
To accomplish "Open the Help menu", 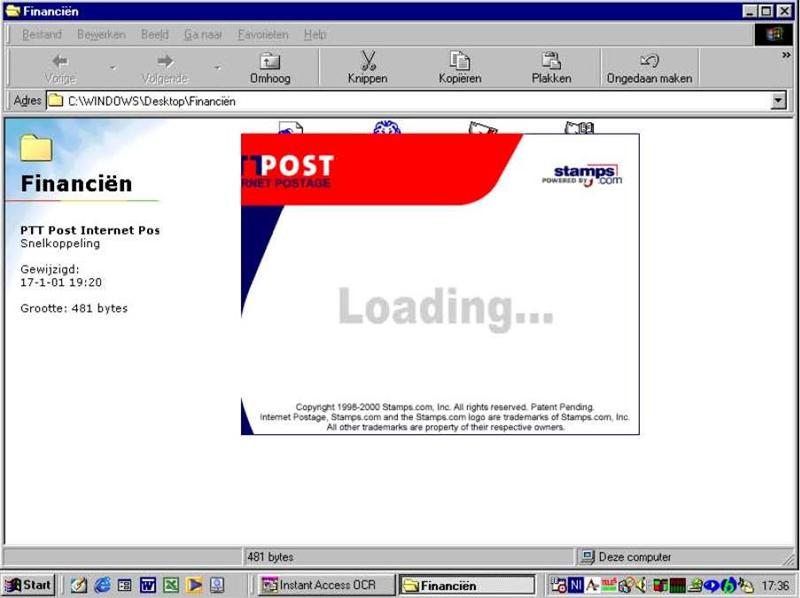I will tap(315, 35).
